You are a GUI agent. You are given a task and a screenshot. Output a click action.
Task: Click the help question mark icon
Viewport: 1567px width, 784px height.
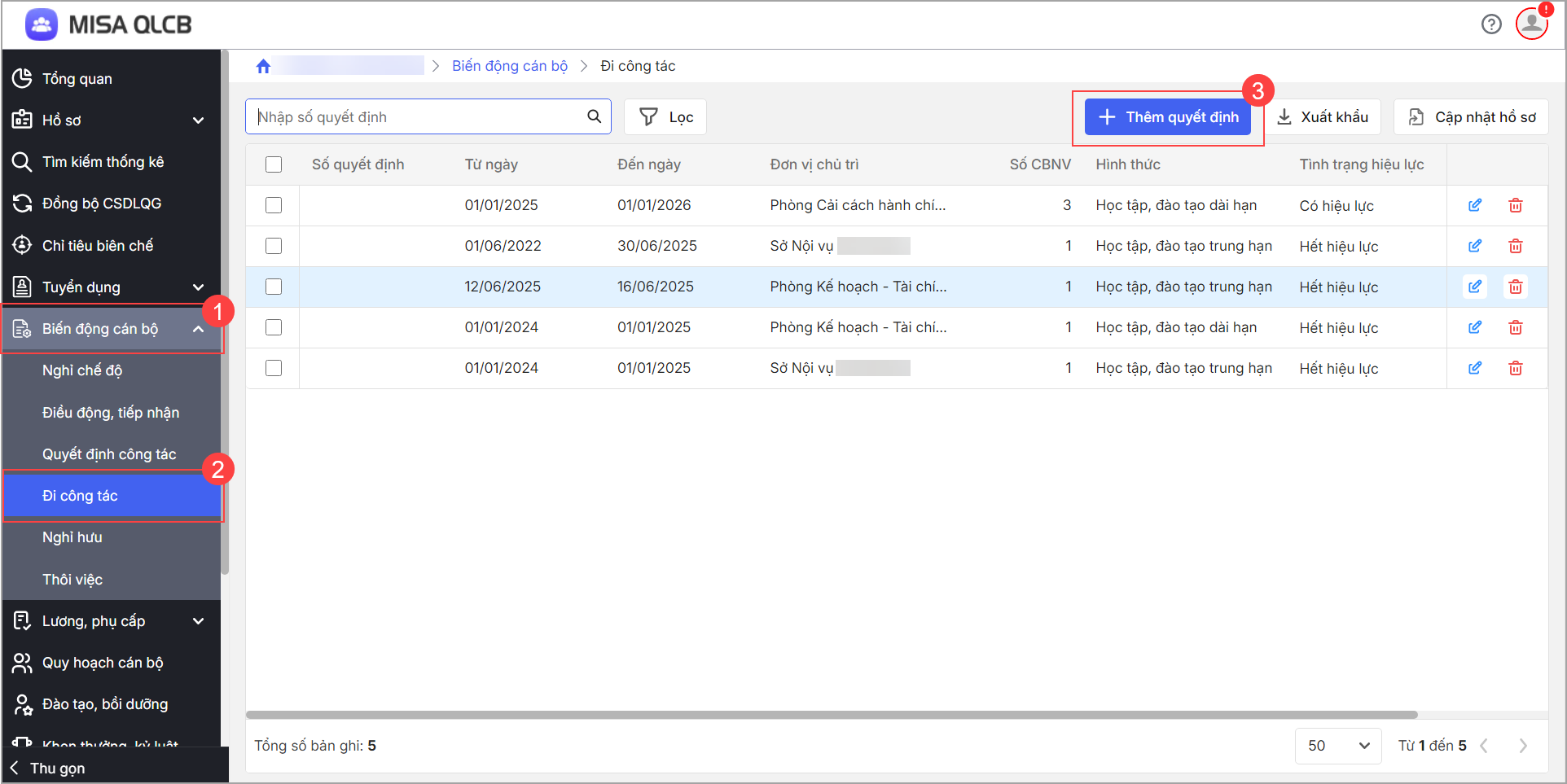click(x=1491, y=24)
